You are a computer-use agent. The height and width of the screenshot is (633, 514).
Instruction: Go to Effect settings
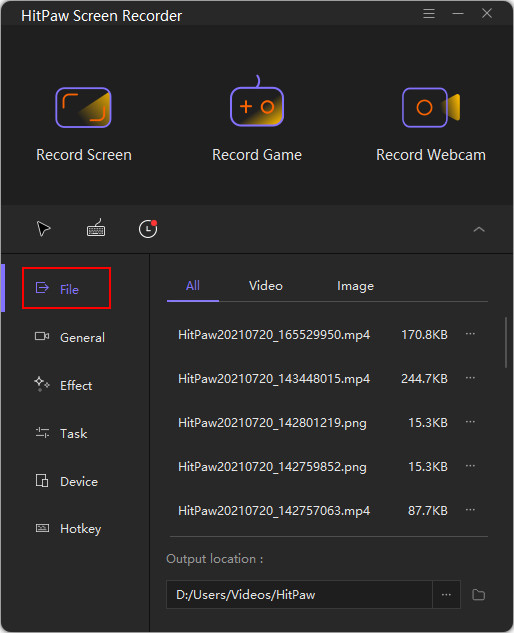pos(63,385)
